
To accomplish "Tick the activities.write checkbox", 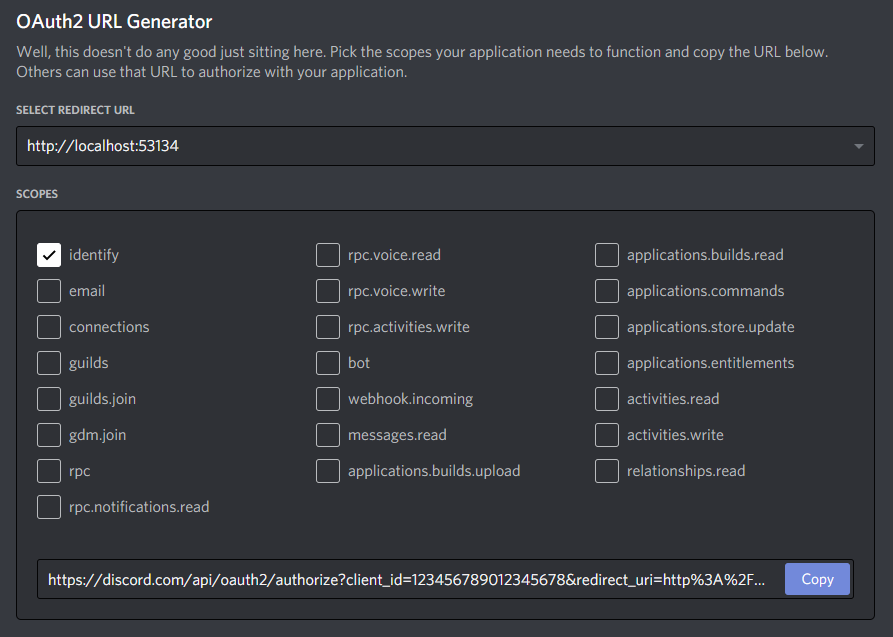I will pos(607,435).
